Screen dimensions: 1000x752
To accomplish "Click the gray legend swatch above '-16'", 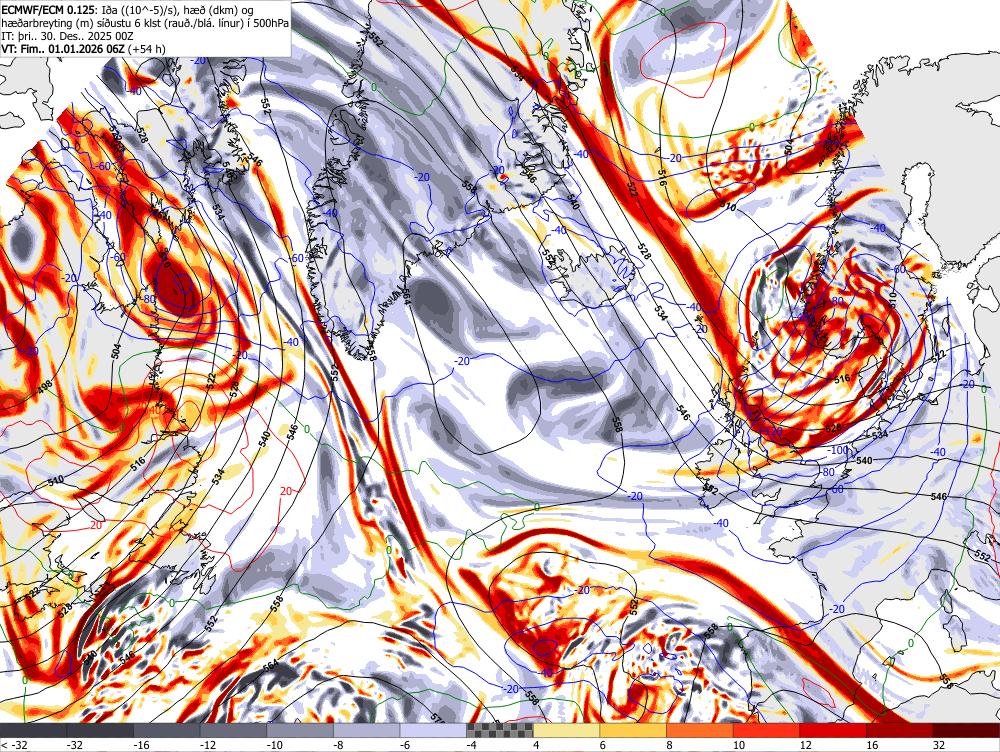I will point(166,730).
